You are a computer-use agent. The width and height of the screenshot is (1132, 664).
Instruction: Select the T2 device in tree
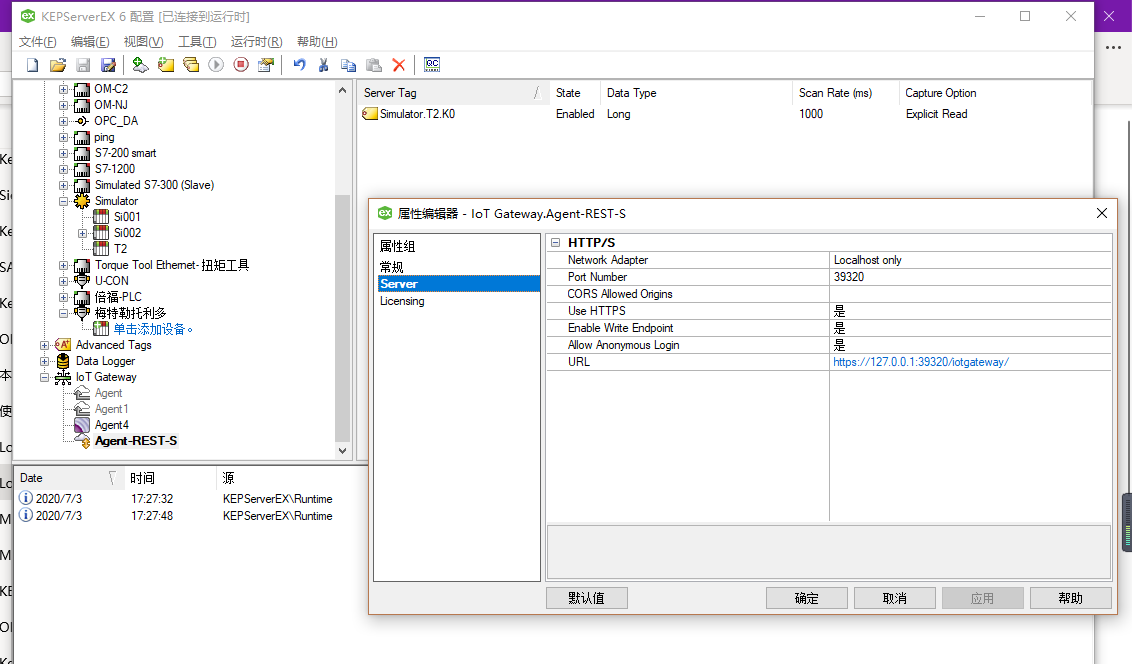pyautogui.click(x=121, y=249)
